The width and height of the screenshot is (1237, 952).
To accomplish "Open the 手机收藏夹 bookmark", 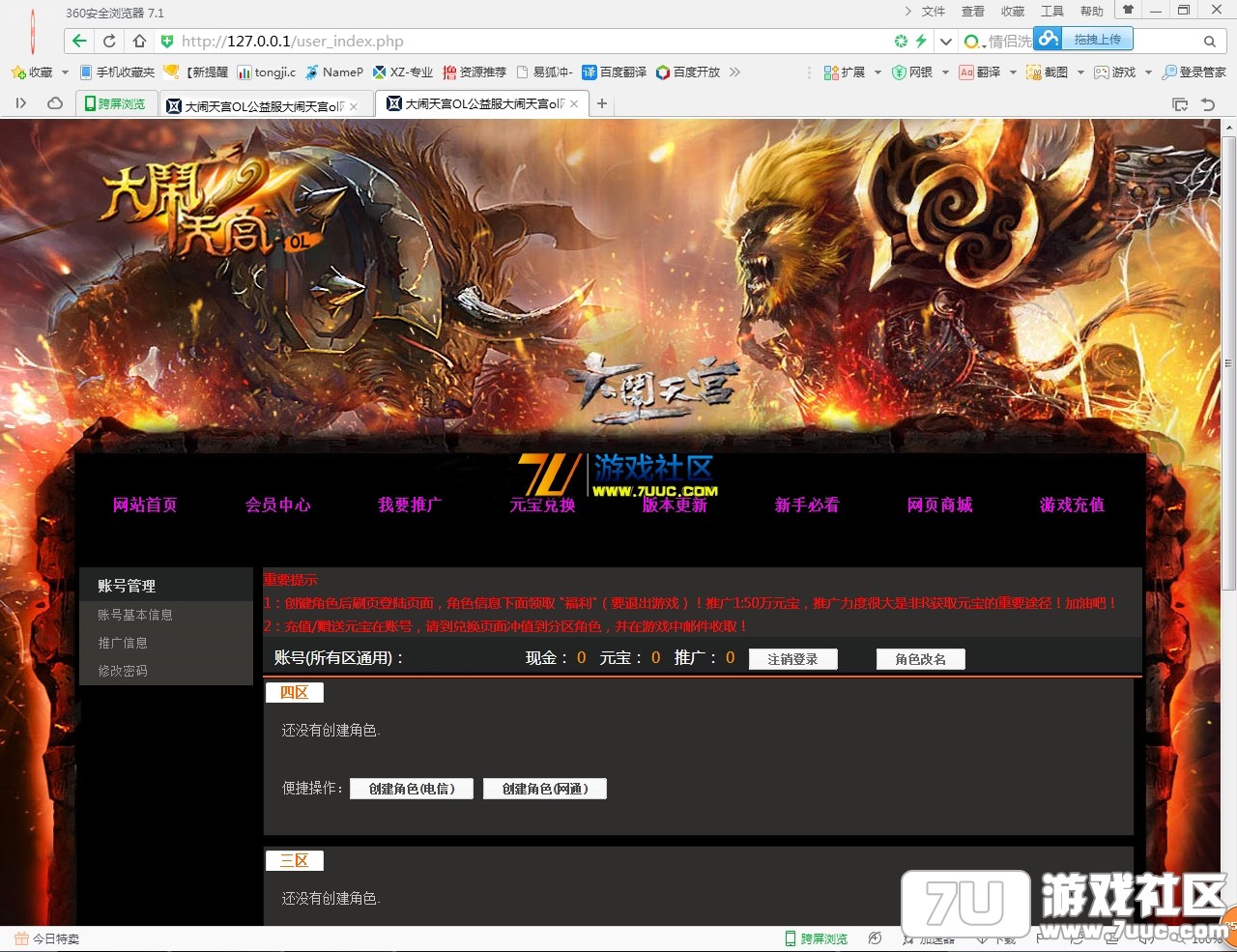I will tap(117, 72).
